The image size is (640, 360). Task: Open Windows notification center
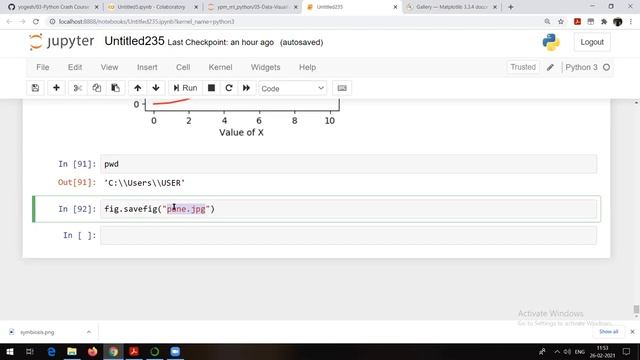pos(627,351)
